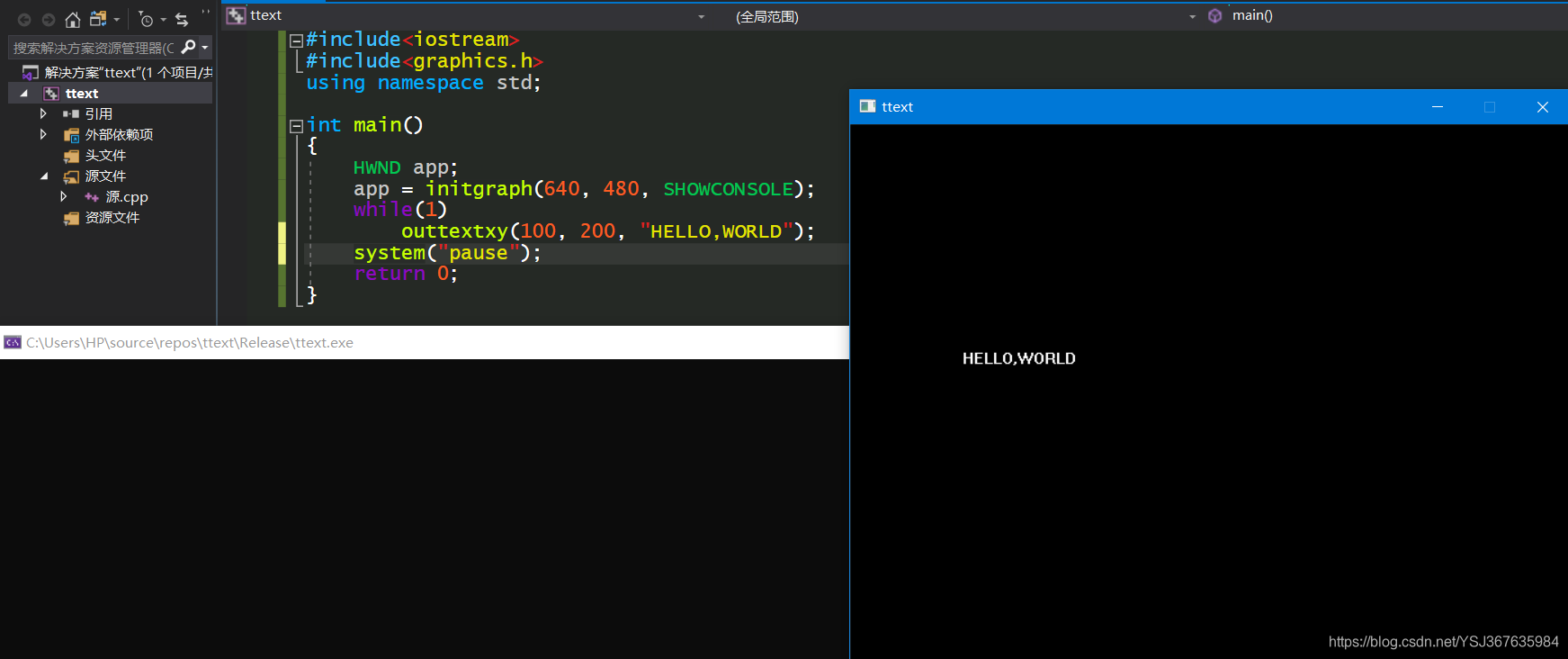Click on the system("pause") code line
The height and width of the screenshot is (659, 1568).
point(448,253)
